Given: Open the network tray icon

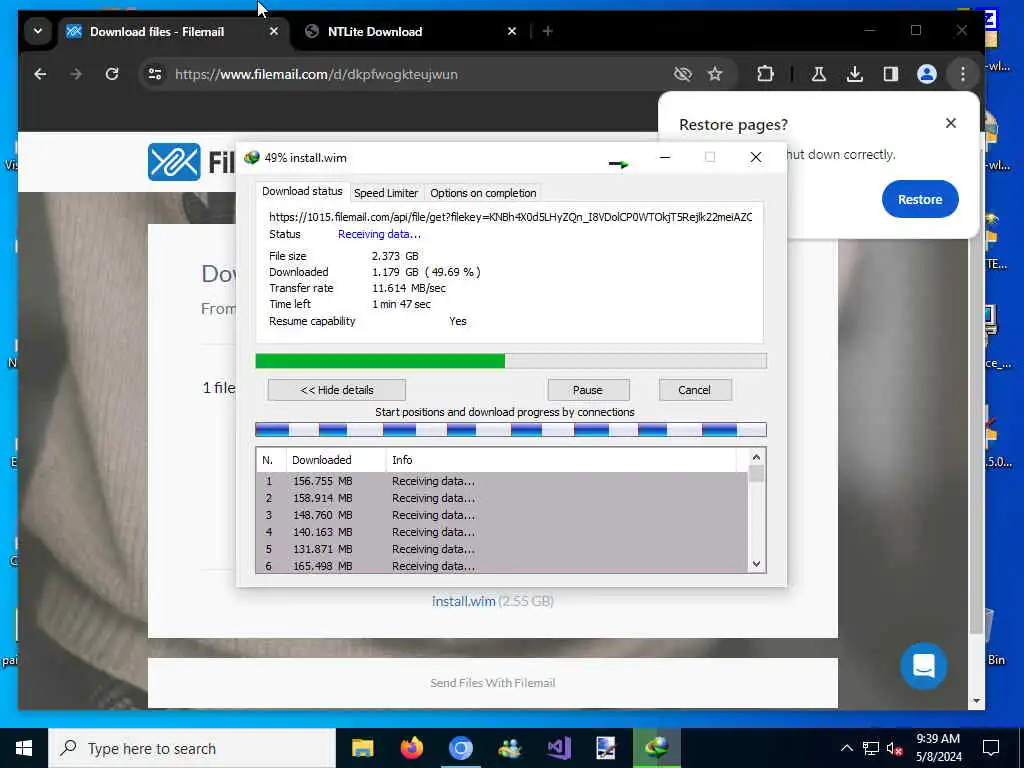Looking at the screenshot, I should pyautogui.click(x=871, y=748).
